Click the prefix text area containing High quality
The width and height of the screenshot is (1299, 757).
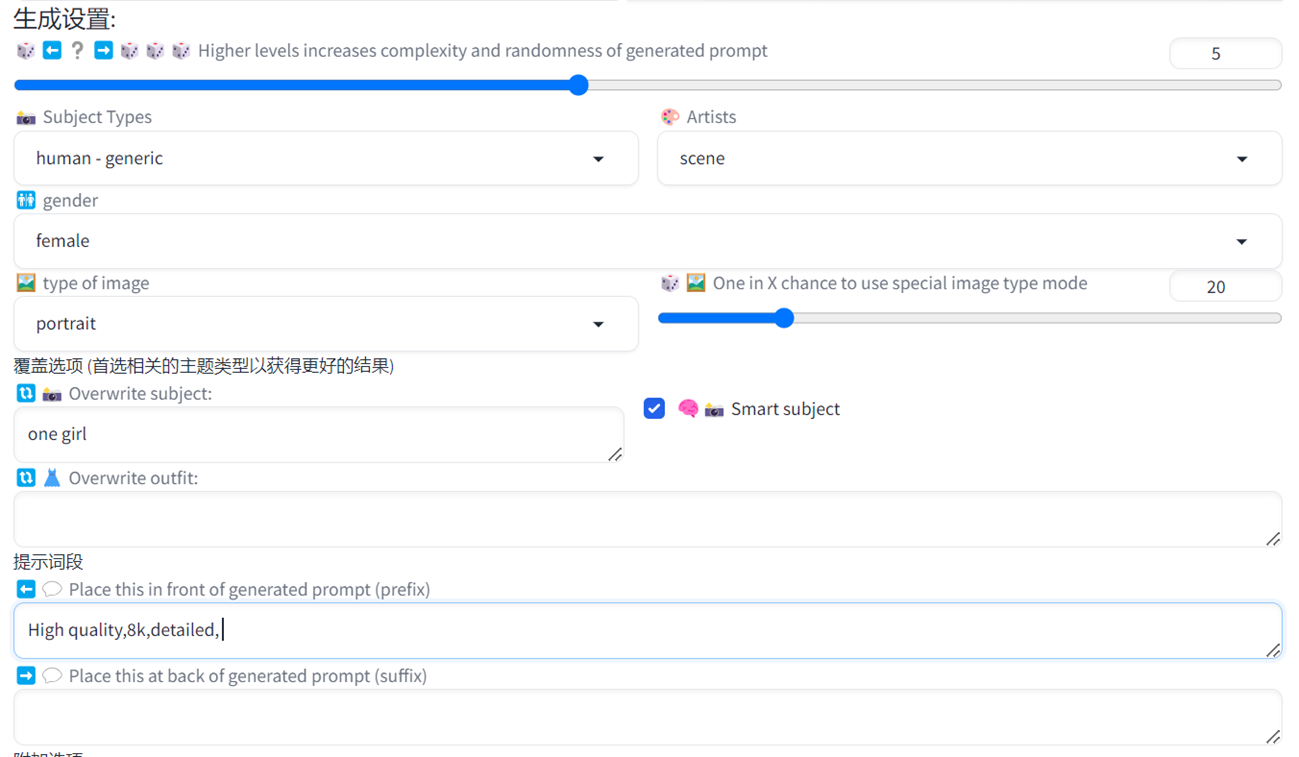click(x=648, y=631)
